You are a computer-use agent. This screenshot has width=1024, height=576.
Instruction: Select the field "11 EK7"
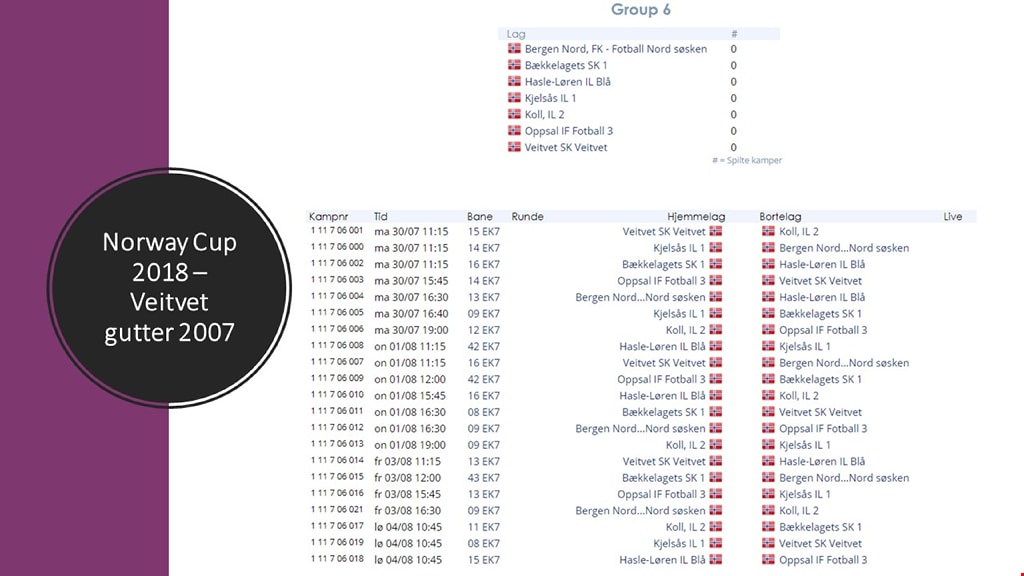(x=484, y=527)
